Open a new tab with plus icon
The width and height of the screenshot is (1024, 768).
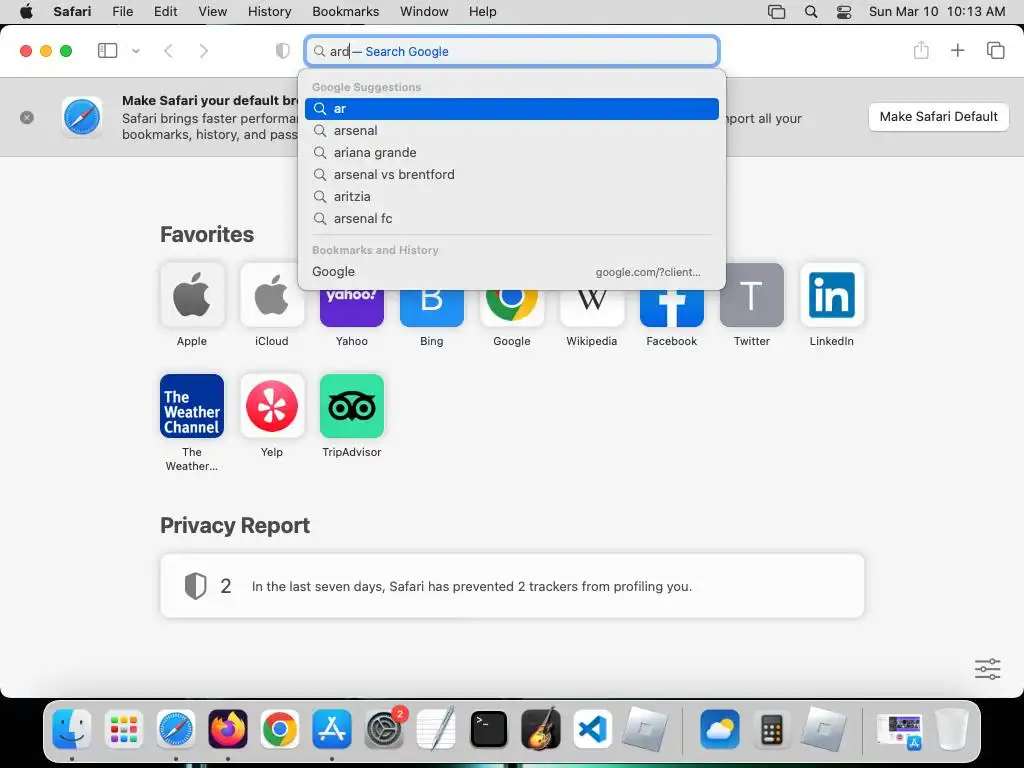pos(957,50)
